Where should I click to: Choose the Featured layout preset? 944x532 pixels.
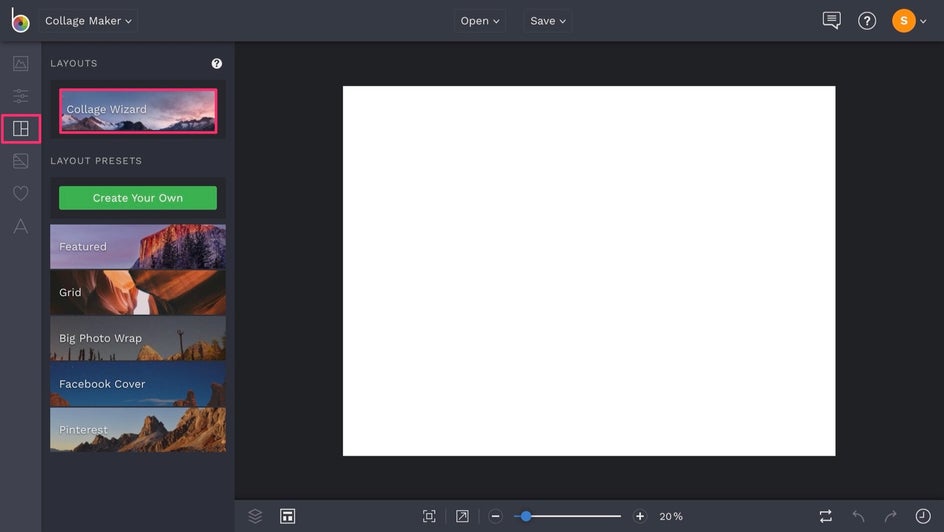(138, 247)
